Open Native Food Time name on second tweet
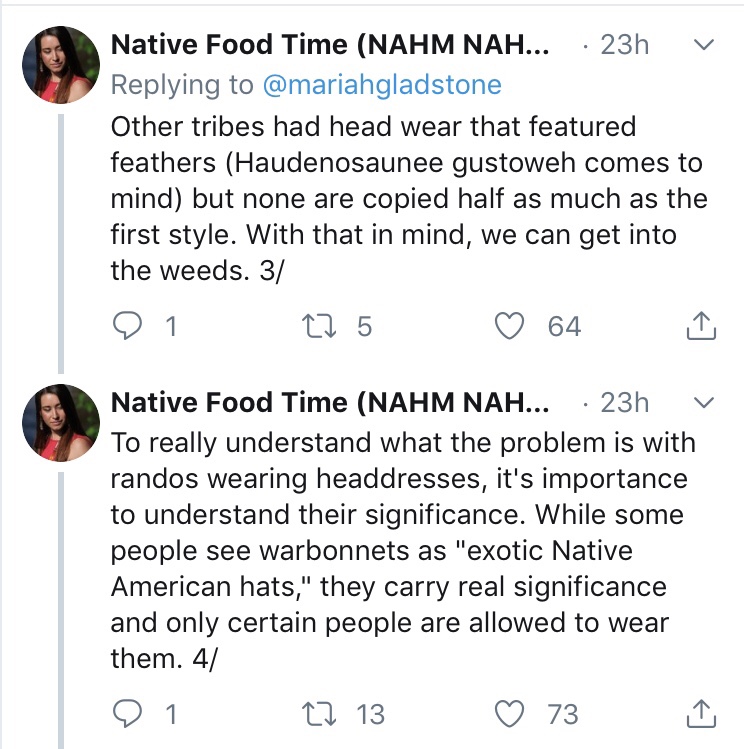The width and height of the screenshot is (744, 749). click(x=330, y=403)
